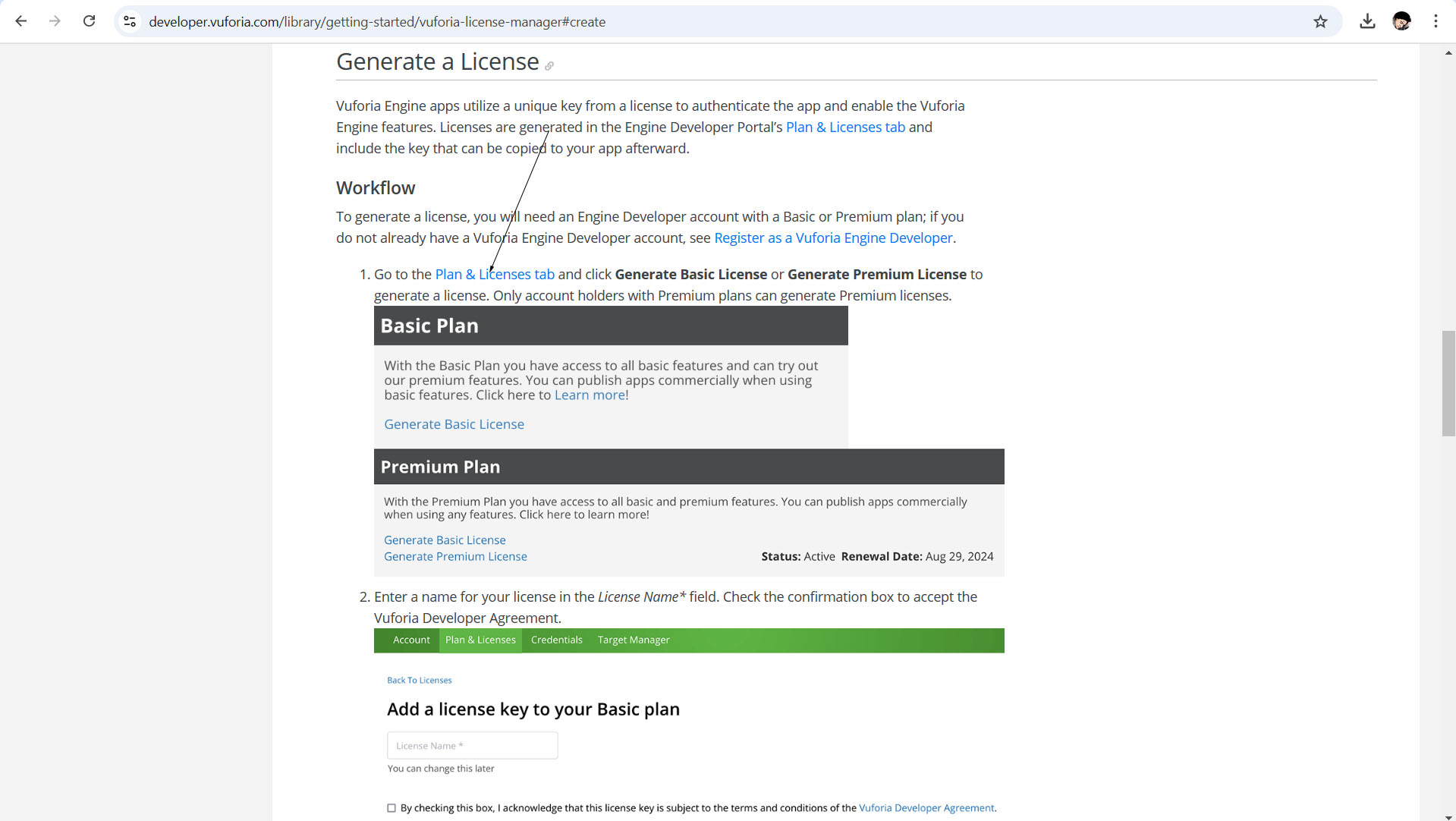Click the browser back arrow
This screenshot has width=1456, height=821.
pos(21,21)
